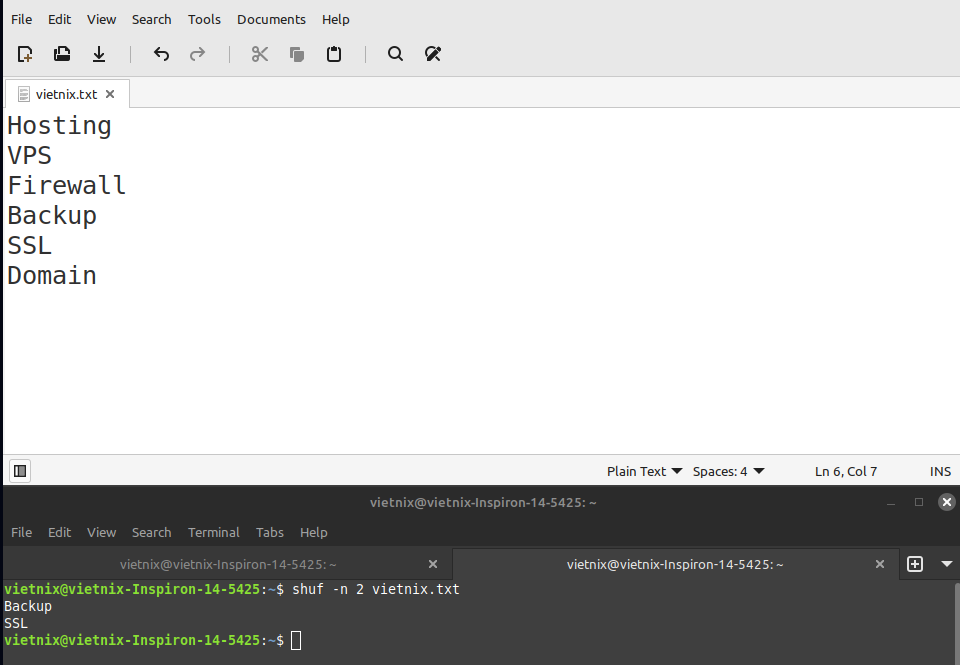Screen dimensions: 960x665
Task: Add a new terminal tab with plus icon
Action: point(915,565)
